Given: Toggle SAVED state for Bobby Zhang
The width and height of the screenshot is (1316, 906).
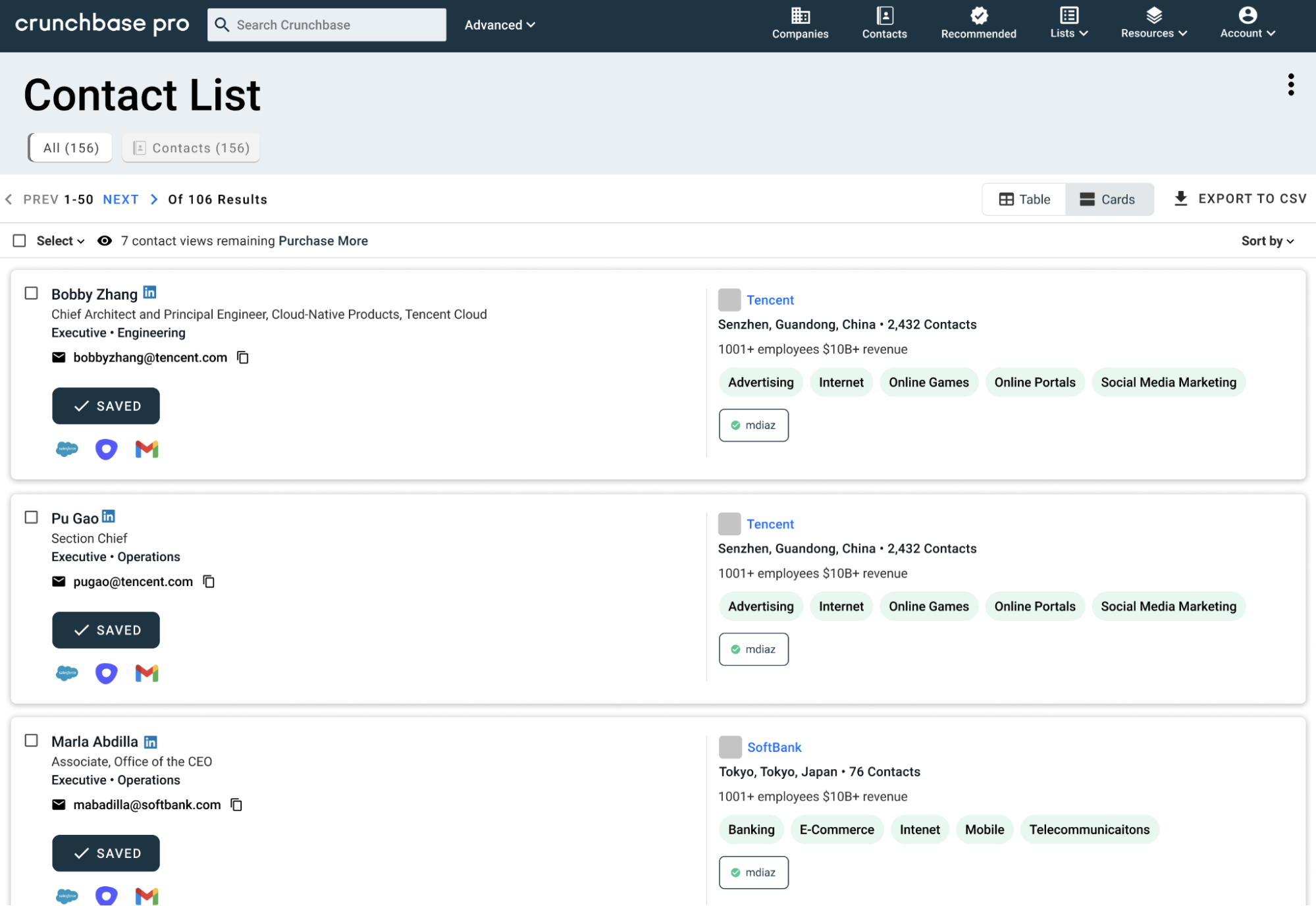Looking at the screenshot, I should click(x=106, y=406).
